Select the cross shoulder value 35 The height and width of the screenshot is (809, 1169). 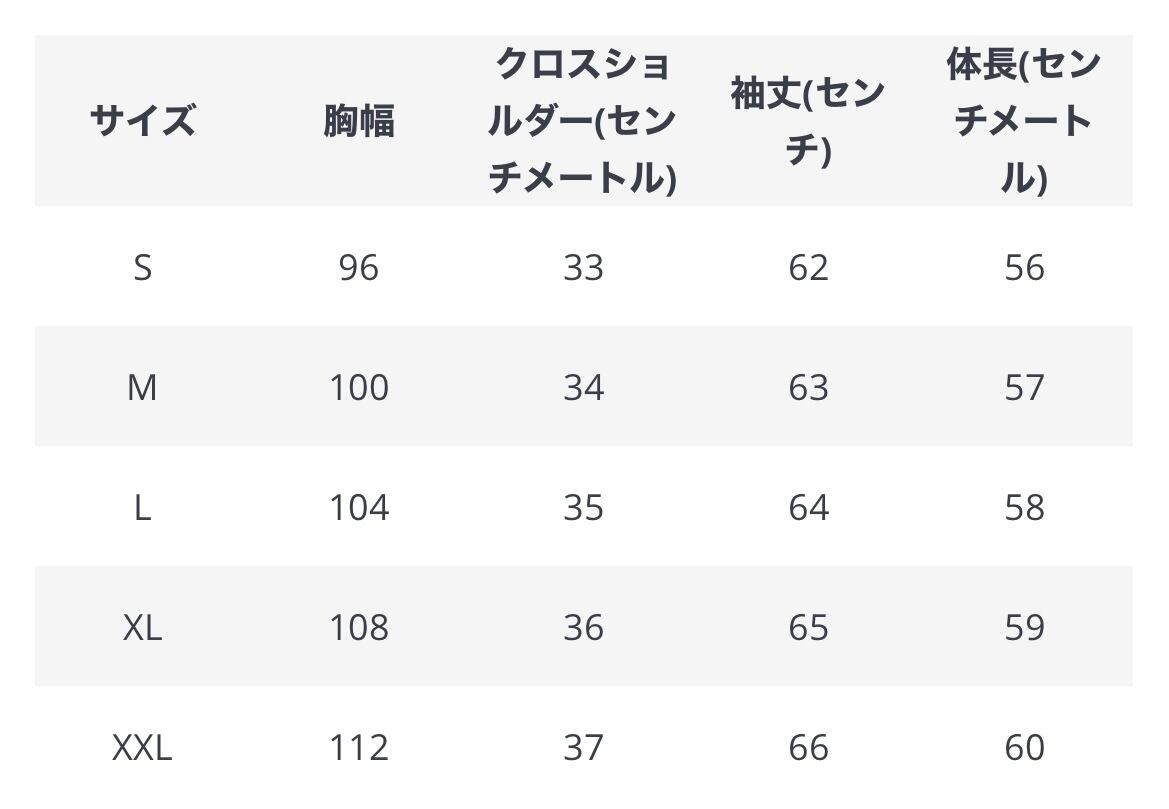[583, 507]
